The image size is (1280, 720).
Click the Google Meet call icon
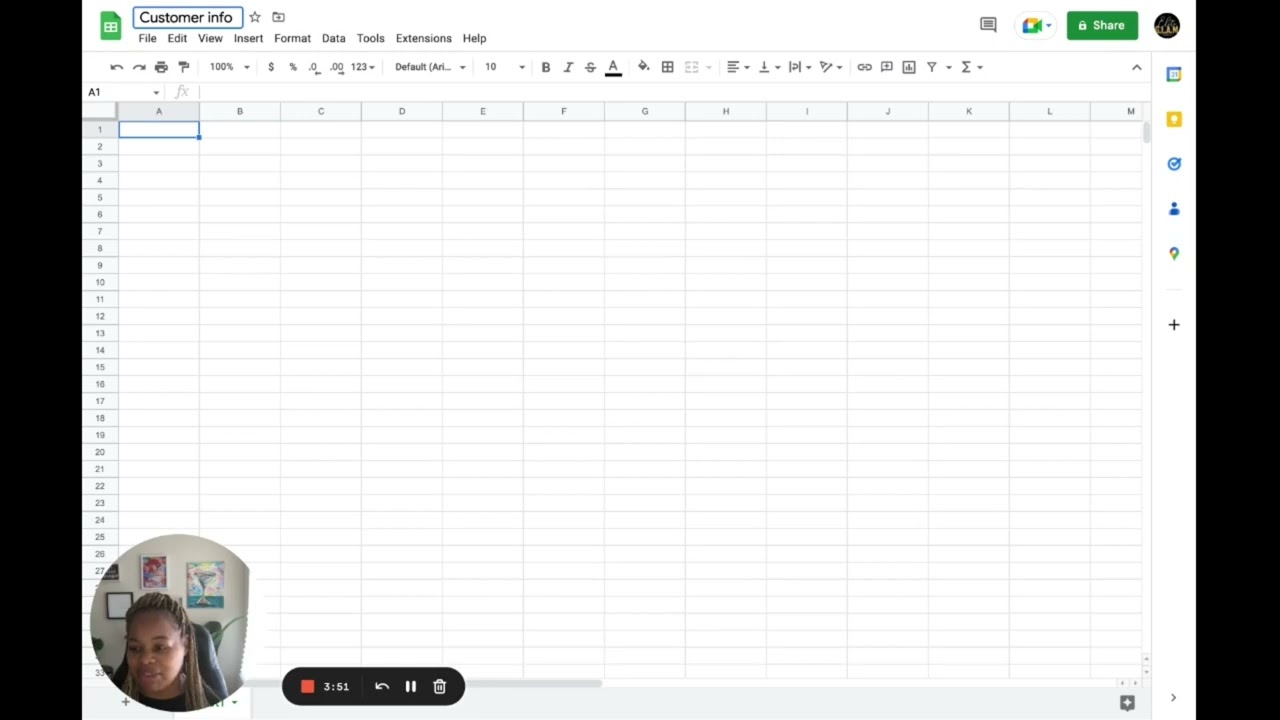1036,25
